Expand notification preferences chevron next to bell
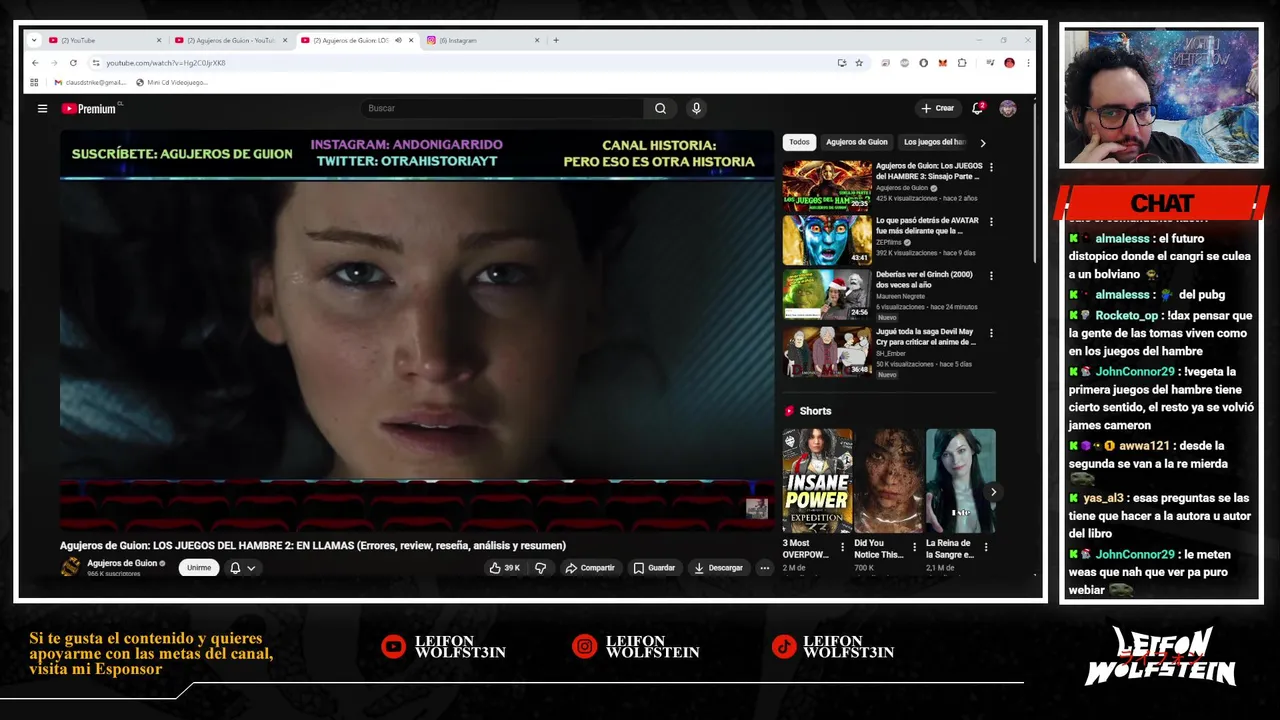1280x720 pixels. point(251,568)
